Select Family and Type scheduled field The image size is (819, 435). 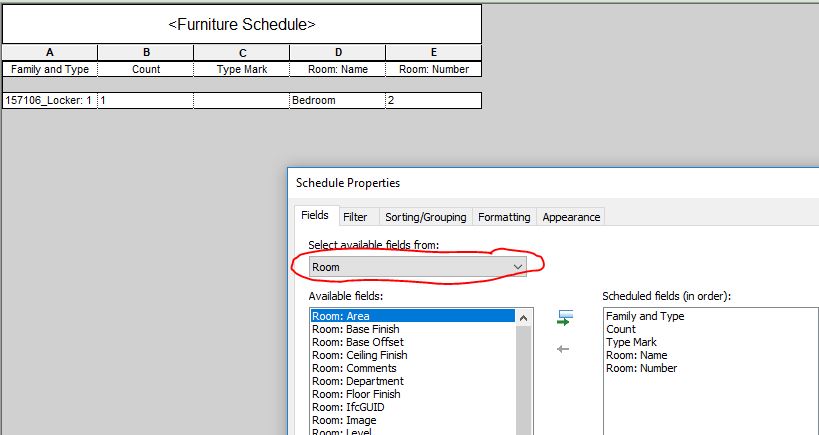tap(645, 316)
